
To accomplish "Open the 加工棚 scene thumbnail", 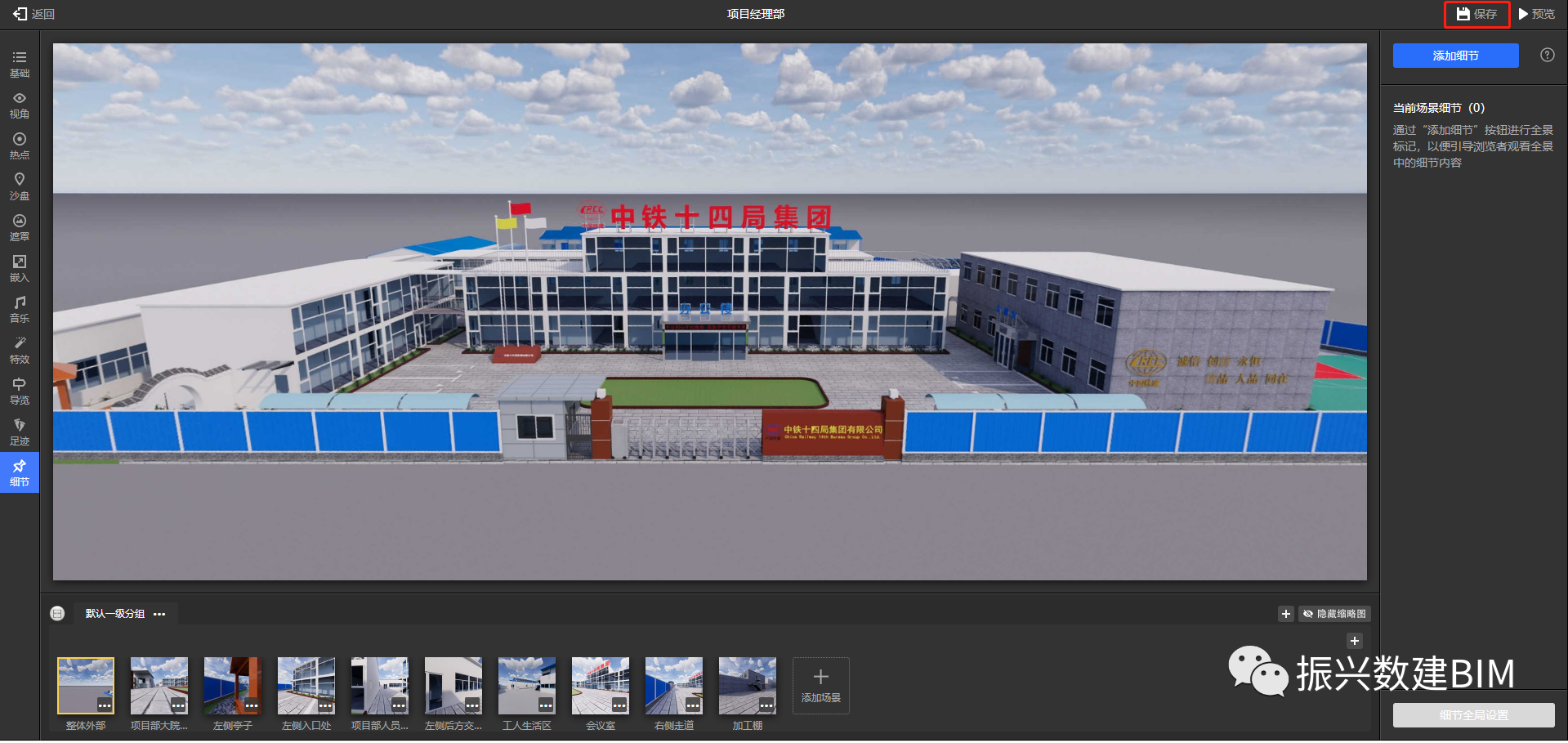I will [748, 686].
